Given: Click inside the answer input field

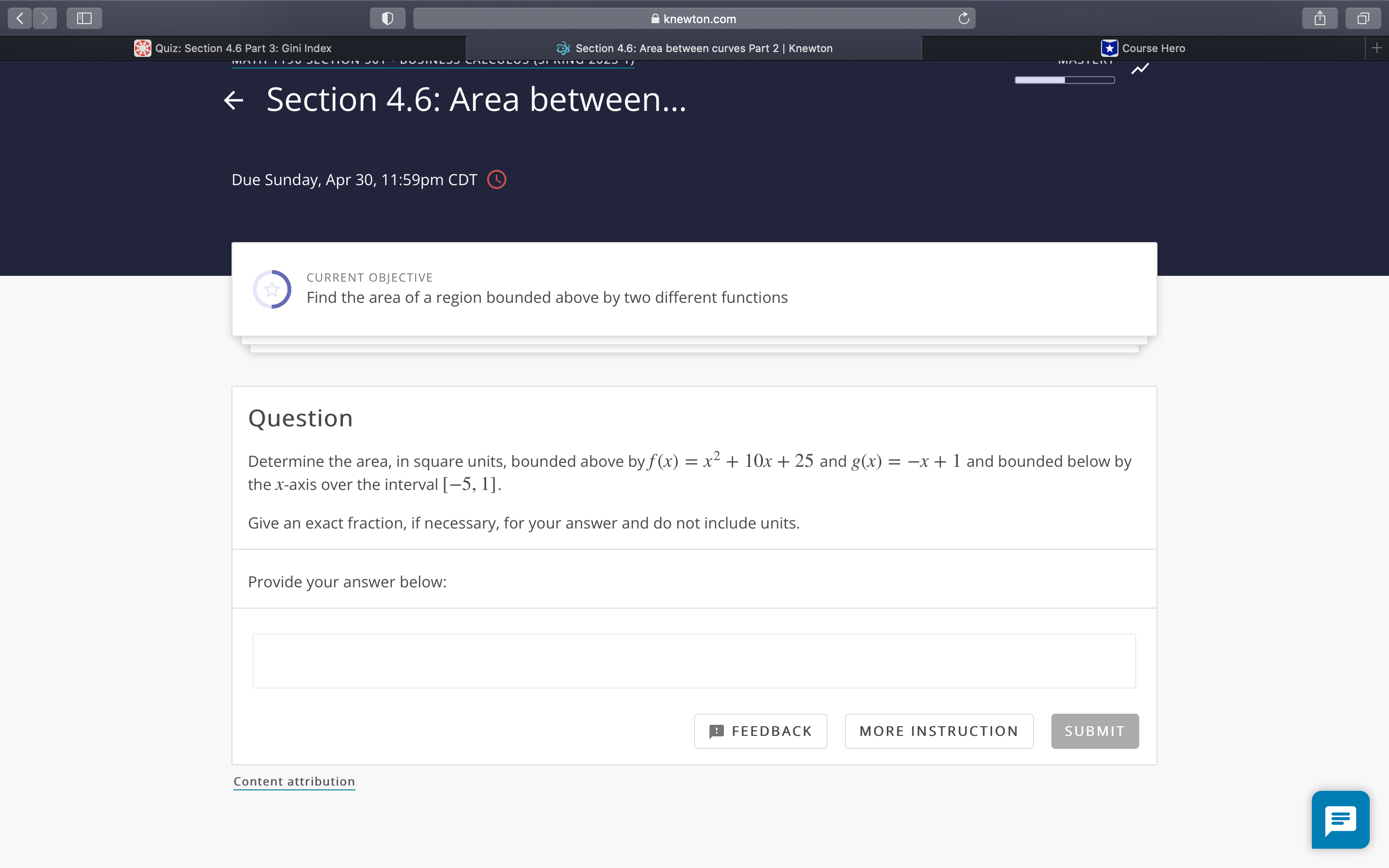Looking at the screenshot, I should (694, 661).
